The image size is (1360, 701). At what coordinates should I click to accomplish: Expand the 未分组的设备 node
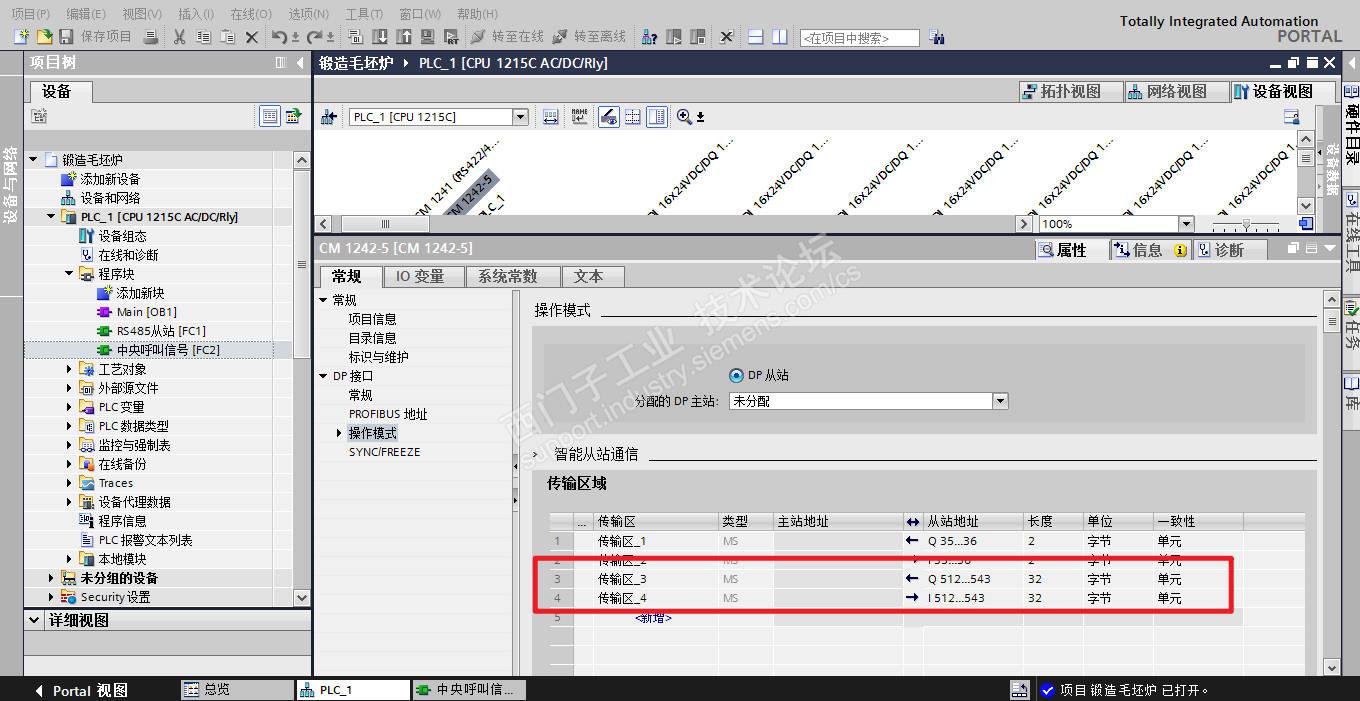tap(51, 578)
